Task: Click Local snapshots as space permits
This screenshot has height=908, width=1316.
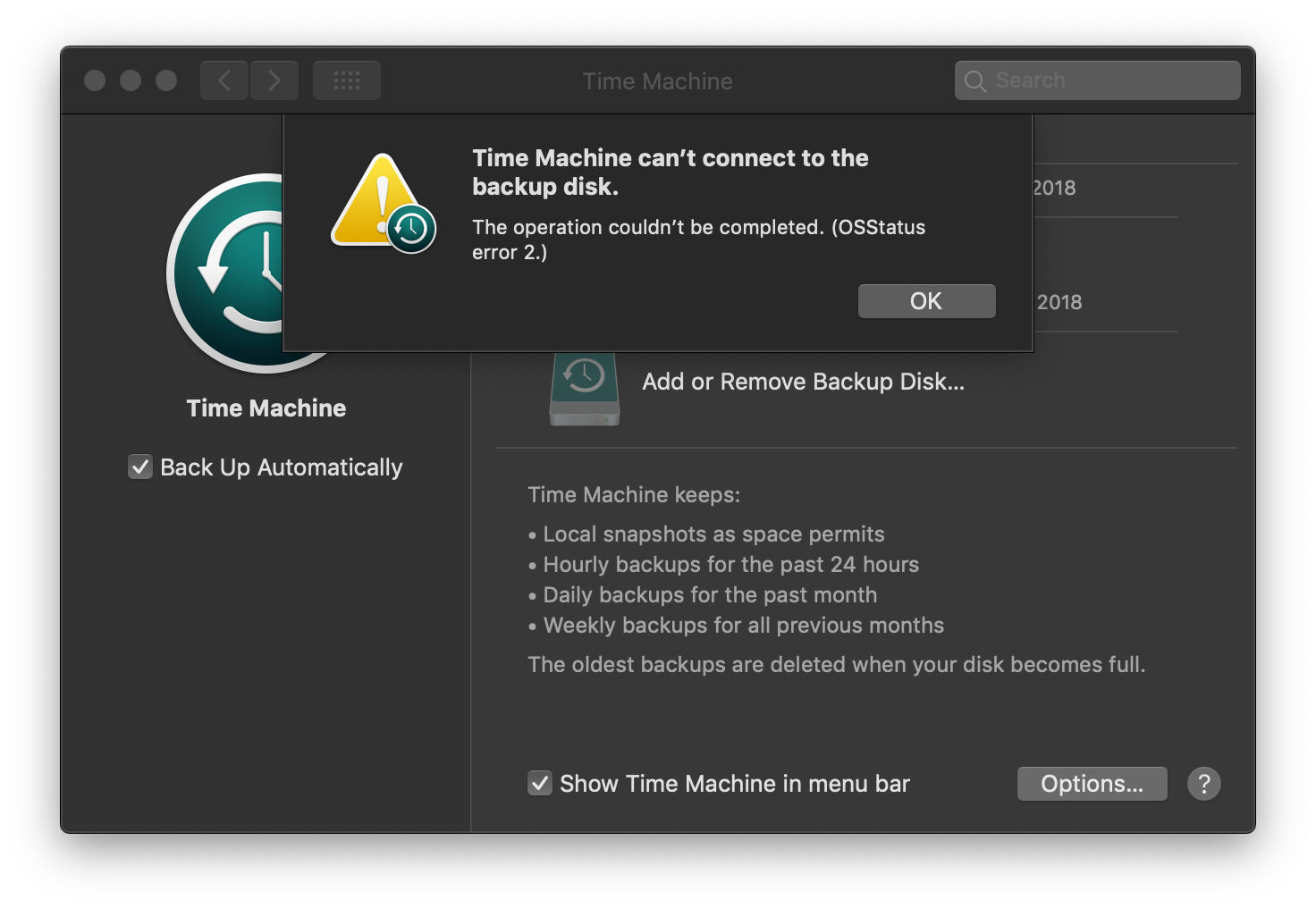Action: (x=713, y=534)
